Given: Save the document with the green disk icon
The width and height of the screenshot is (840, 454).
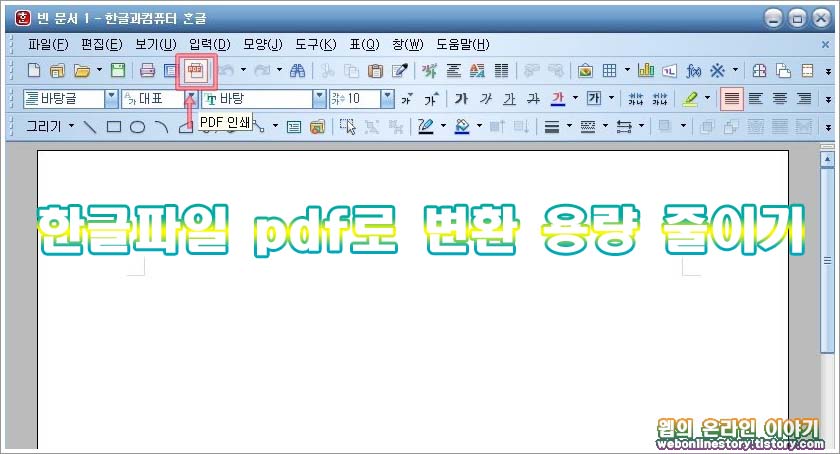Looking at the screenshot, I should tap(118, 70).
